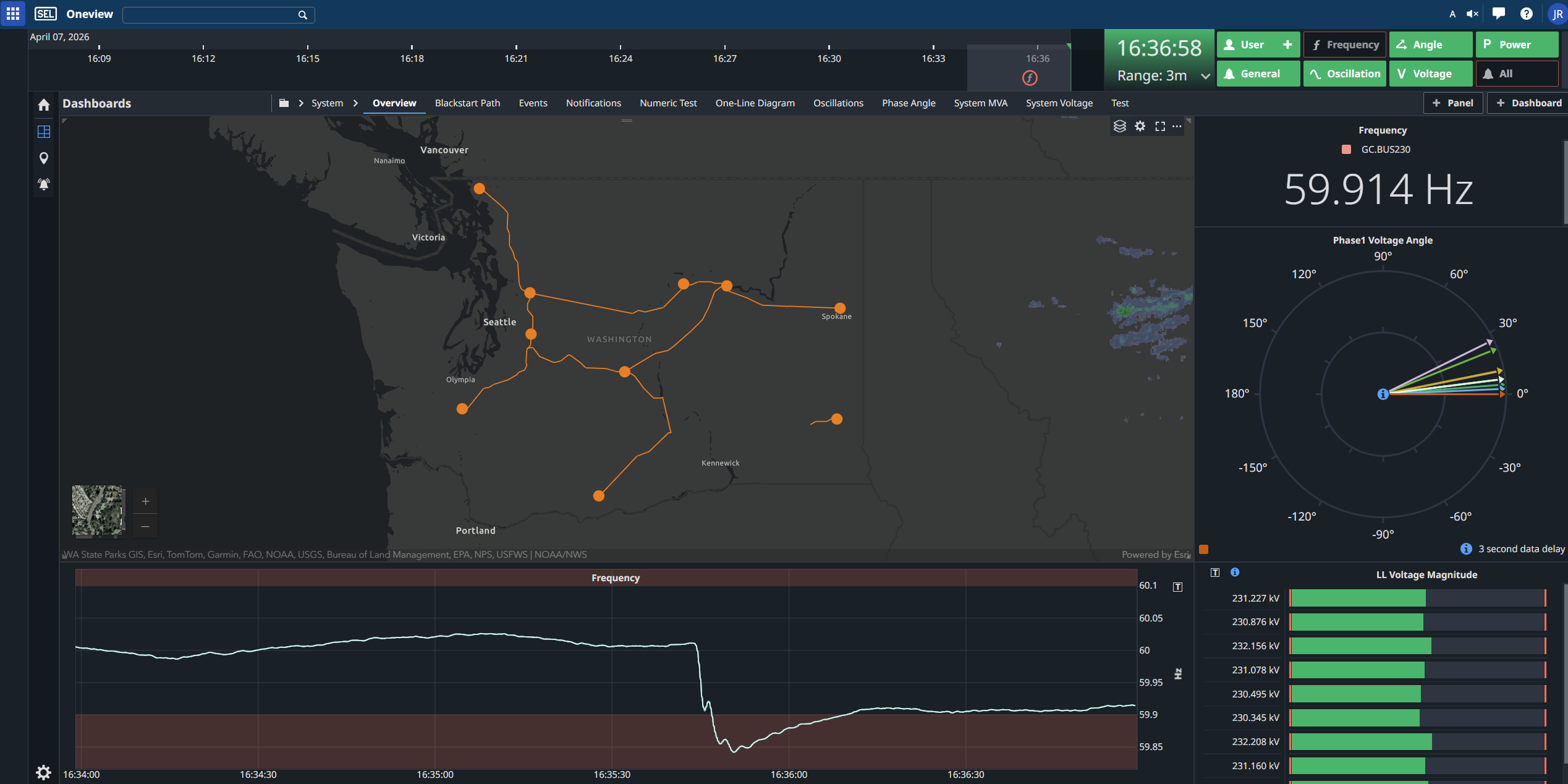Open the Events tab
This screenshot has width=1568, height=784.
(x=533, y=103)
